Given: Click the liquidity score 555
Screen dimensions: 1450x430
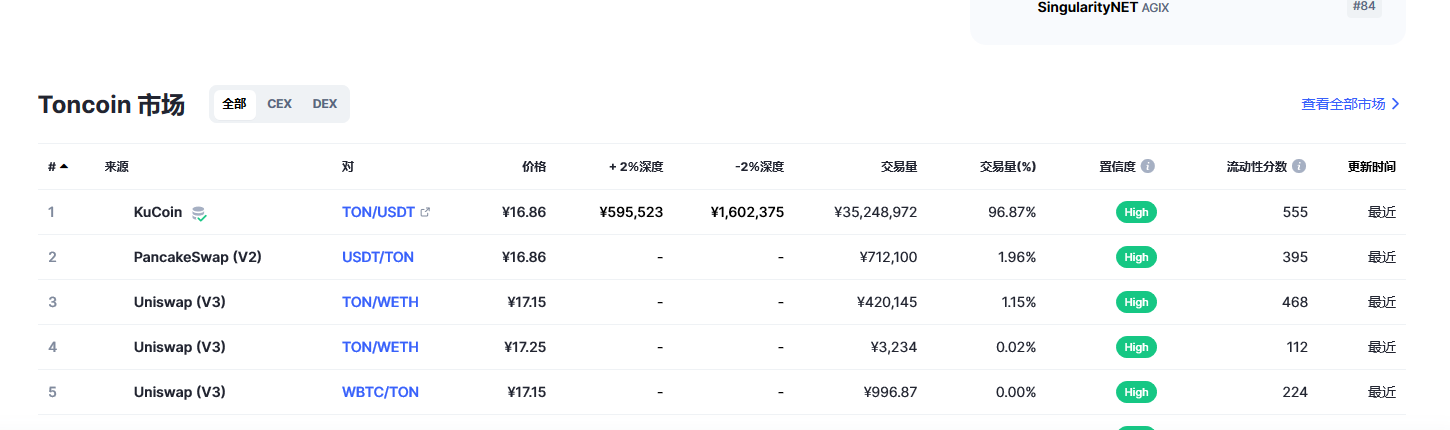Looking at the screenshot, I should pyautogui.click(x=1295, y=212).
